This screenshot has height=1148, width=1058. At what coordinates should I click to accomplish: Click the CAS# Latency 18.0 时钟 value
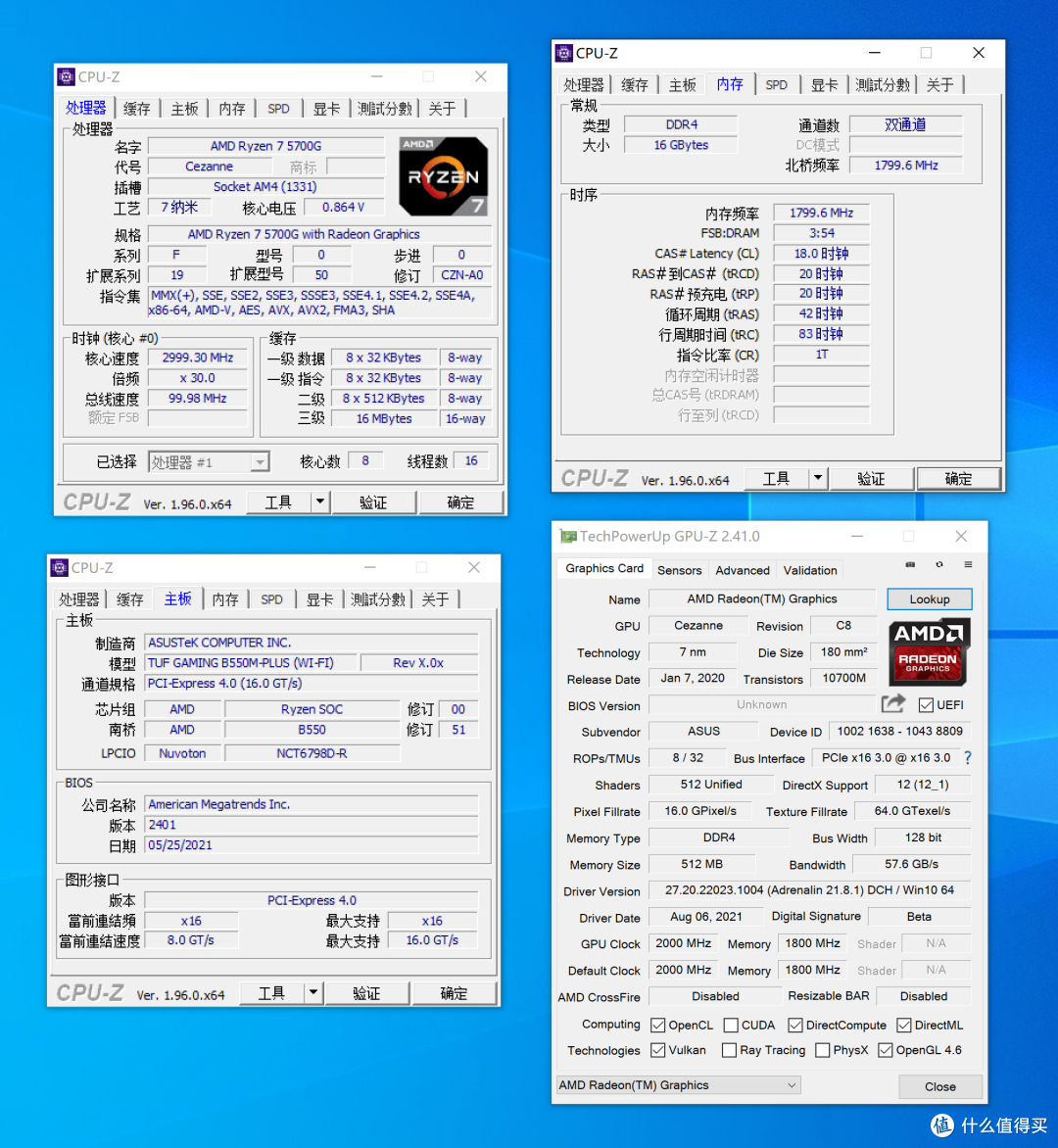[822, 254]
